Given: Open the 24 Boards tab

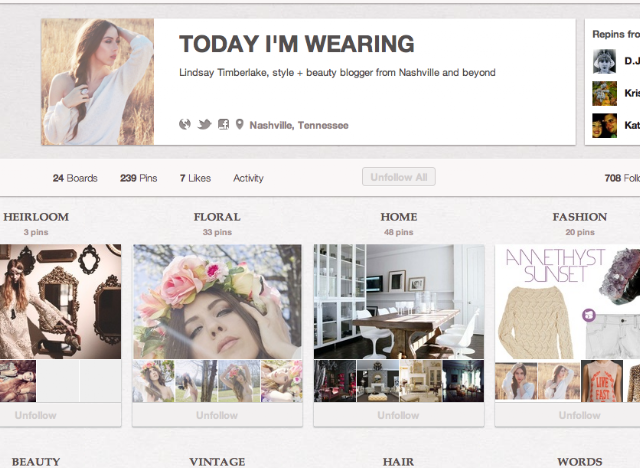Looking at the screenshot, I should pyautogui.click(x=75, y=178).
